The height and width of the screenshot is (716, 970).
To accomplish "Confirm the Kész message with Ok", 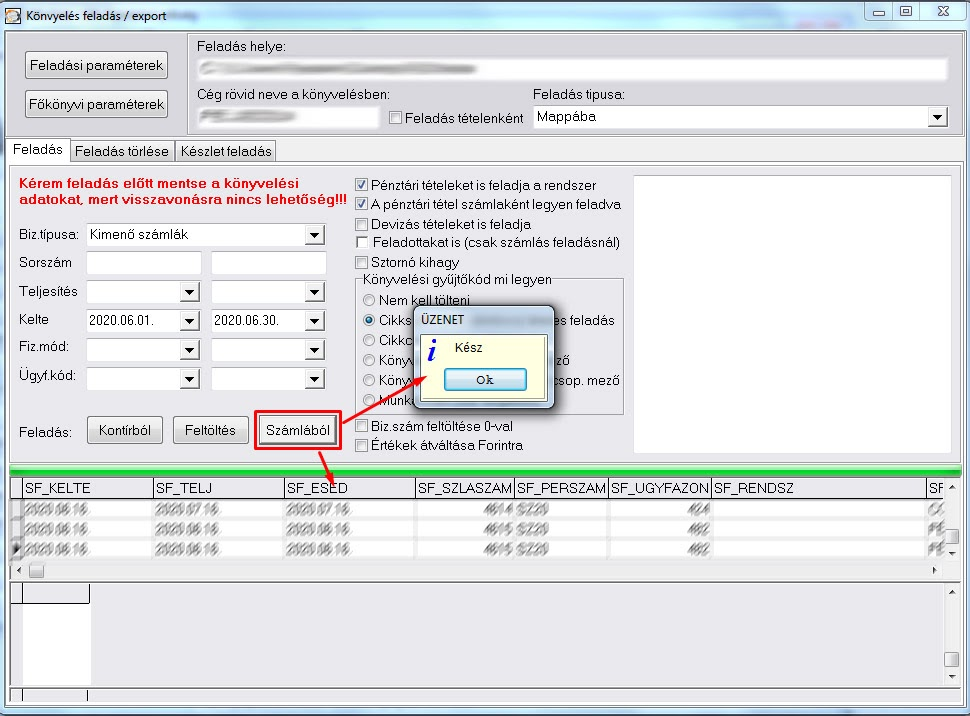I will coord(485,380).
